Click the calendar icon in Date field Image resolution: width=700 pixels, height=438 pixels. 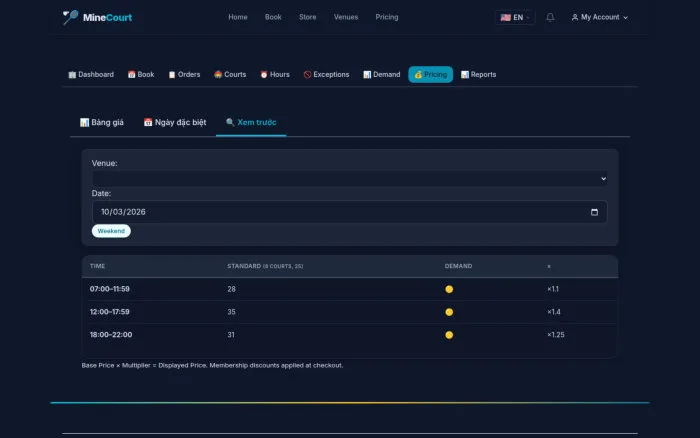pos(594,212)
